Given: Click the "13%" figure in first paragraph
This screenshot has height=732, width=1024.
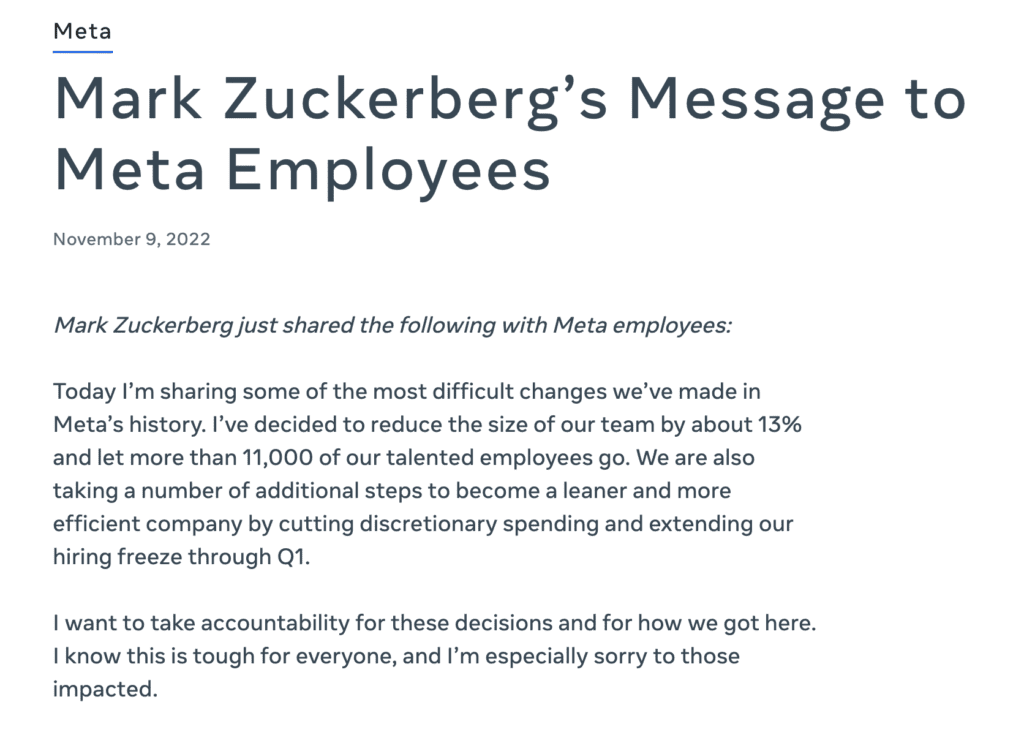Looking at the screenshot, I should tap(780, 424).
